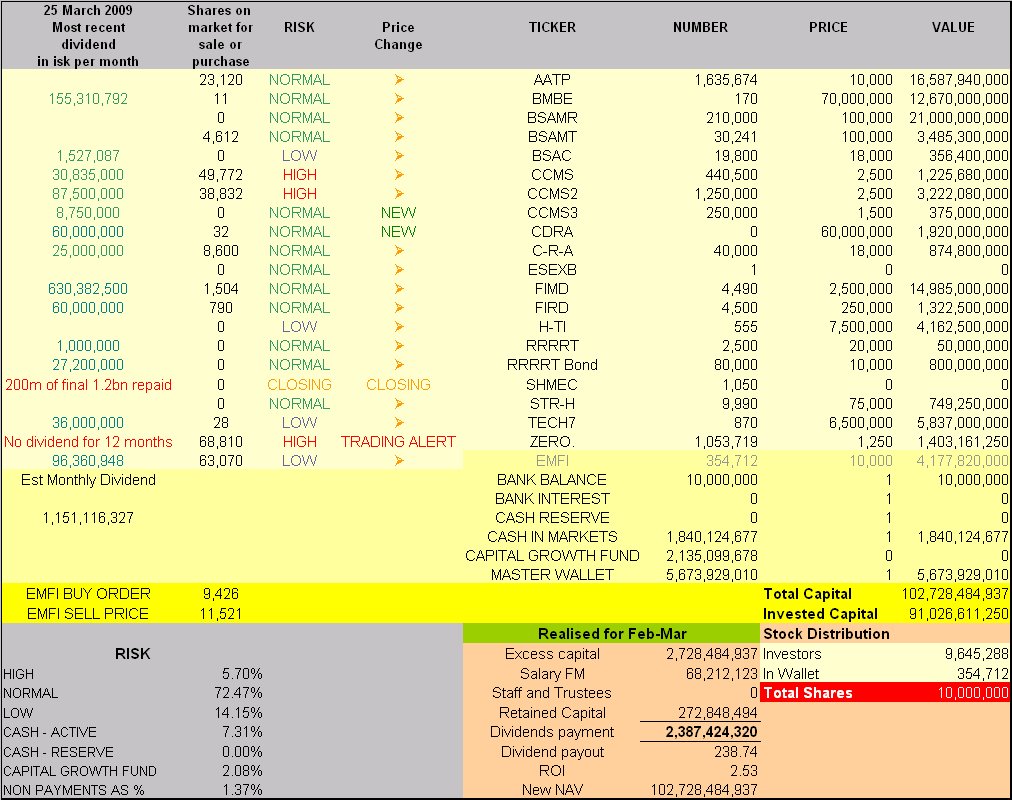Click the price change arrow in FIMD row

coord(399,288)
